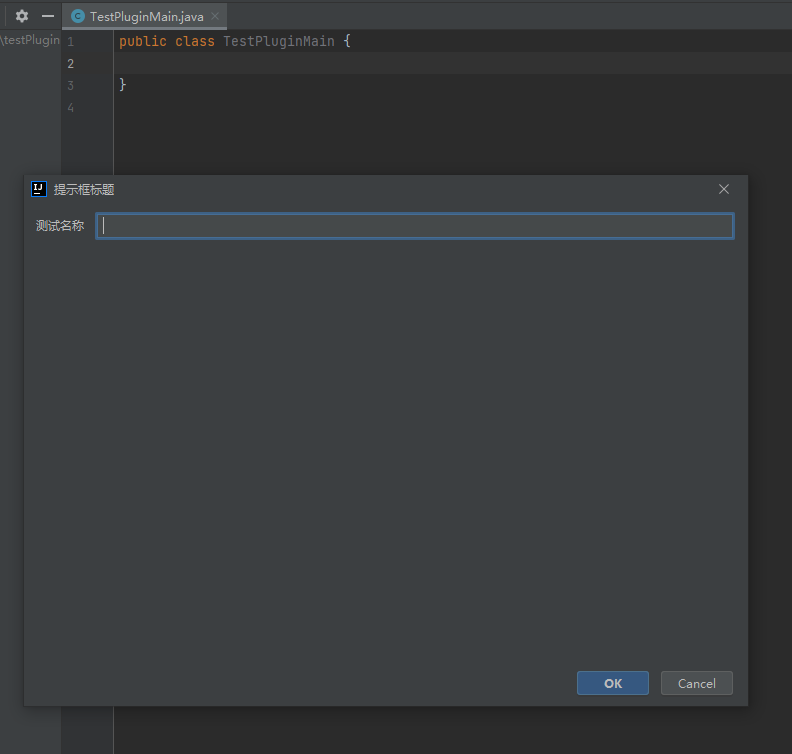The width and height of the screenshot is (792, 754).
Task: Focus the 测试名称 text input field
Action: pos(415,226)
